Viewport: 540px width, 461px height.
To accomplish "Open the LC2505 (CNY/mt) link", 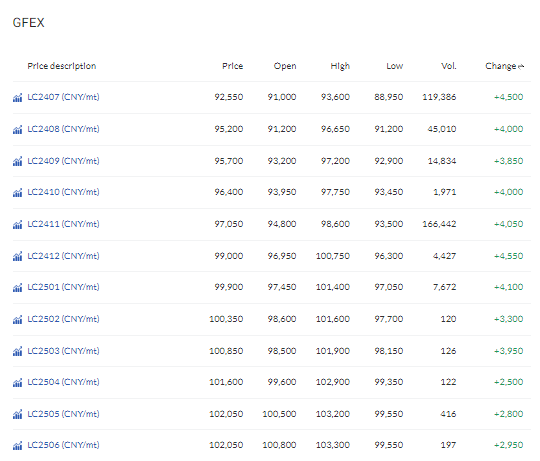I will click(63, 414).
